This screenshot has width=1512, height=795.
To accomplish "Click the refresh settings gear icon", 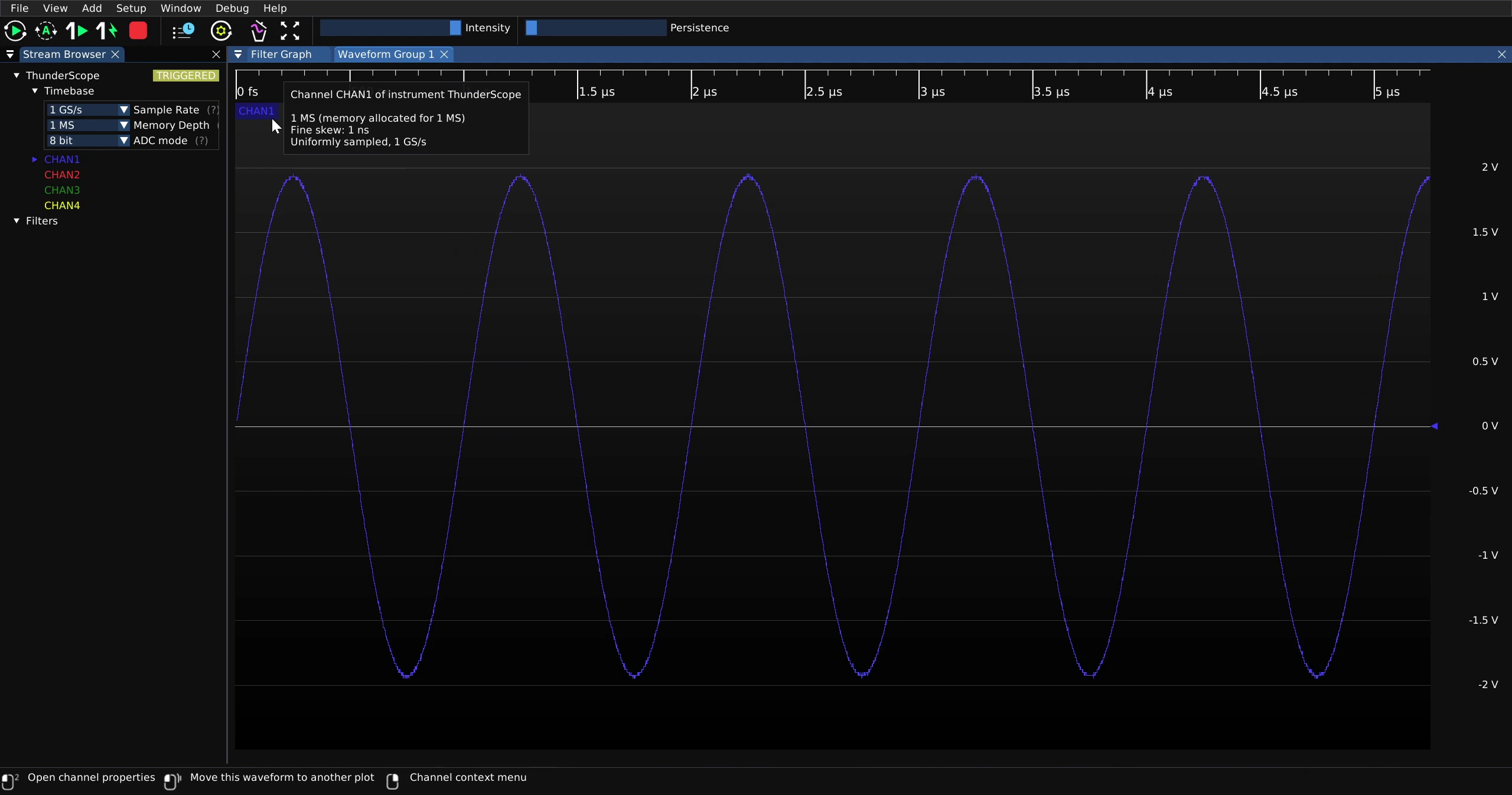I will 221,31.
